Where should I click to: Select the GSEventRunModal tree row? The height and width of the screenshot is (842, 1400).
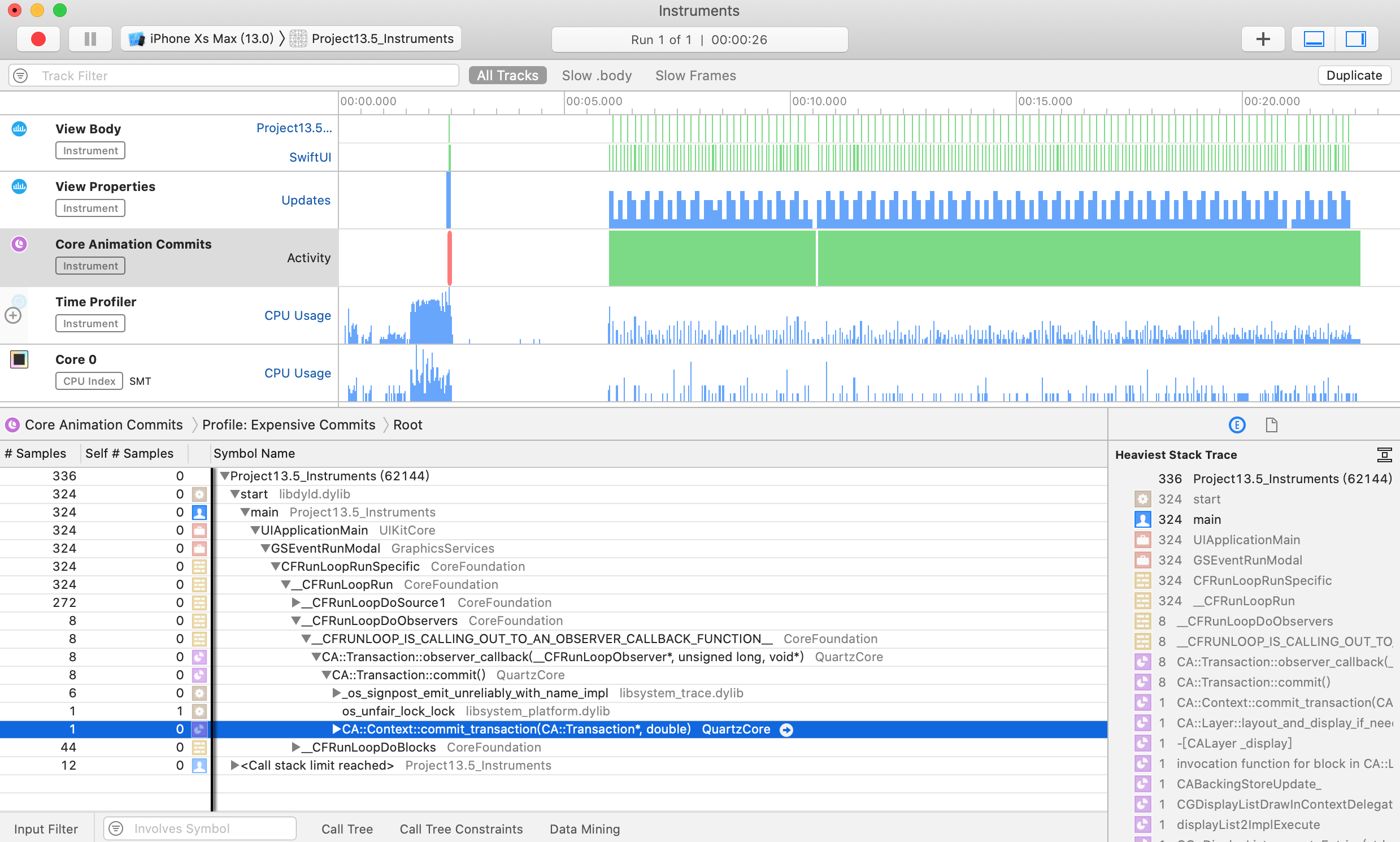coord(554,549)
